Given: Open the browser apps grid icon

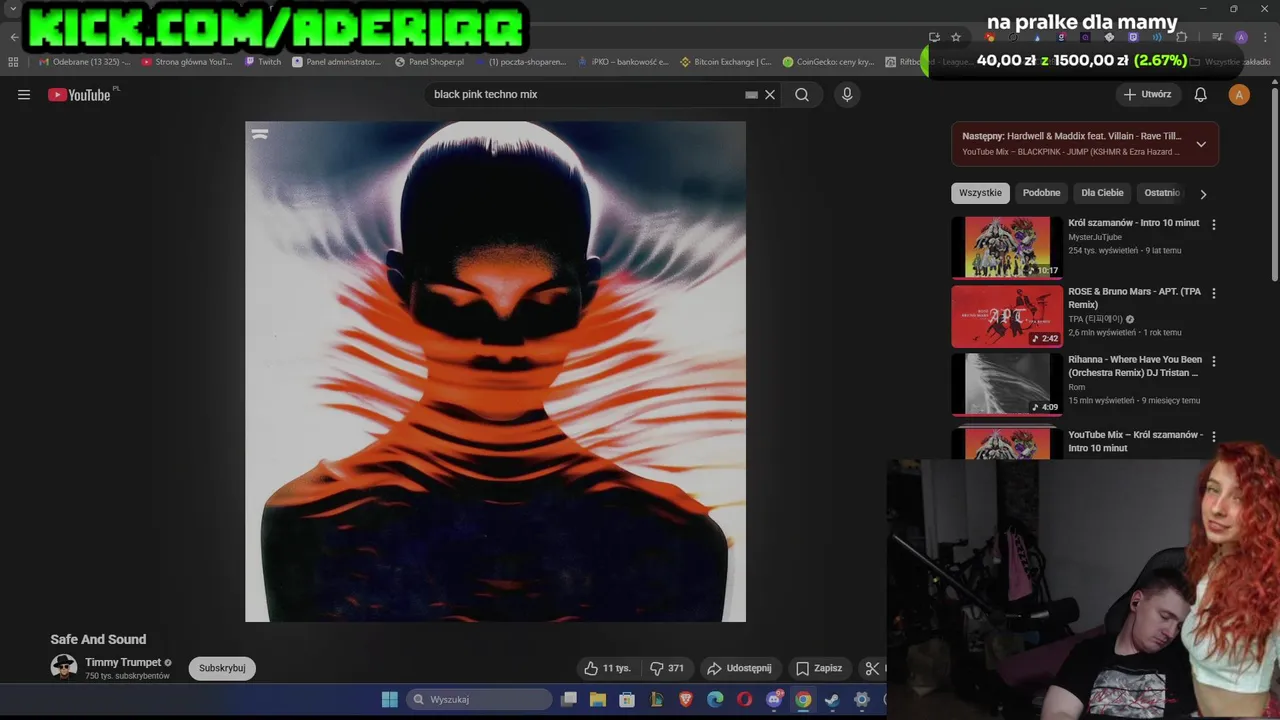Looking at the screenshot, I should point(13,62).
